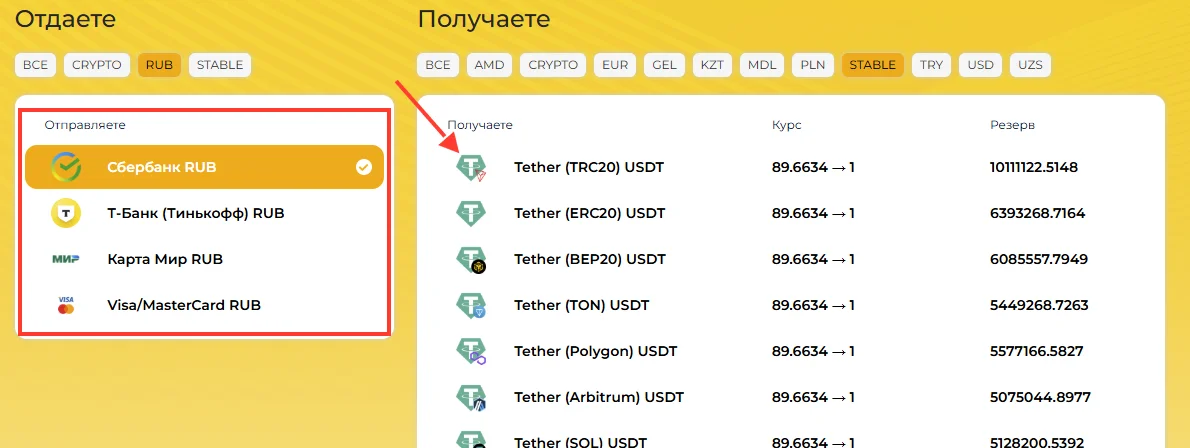Screen dimensions: 1190x448
Task: Choose AMD currency filter
Action: tap(490, 65)
